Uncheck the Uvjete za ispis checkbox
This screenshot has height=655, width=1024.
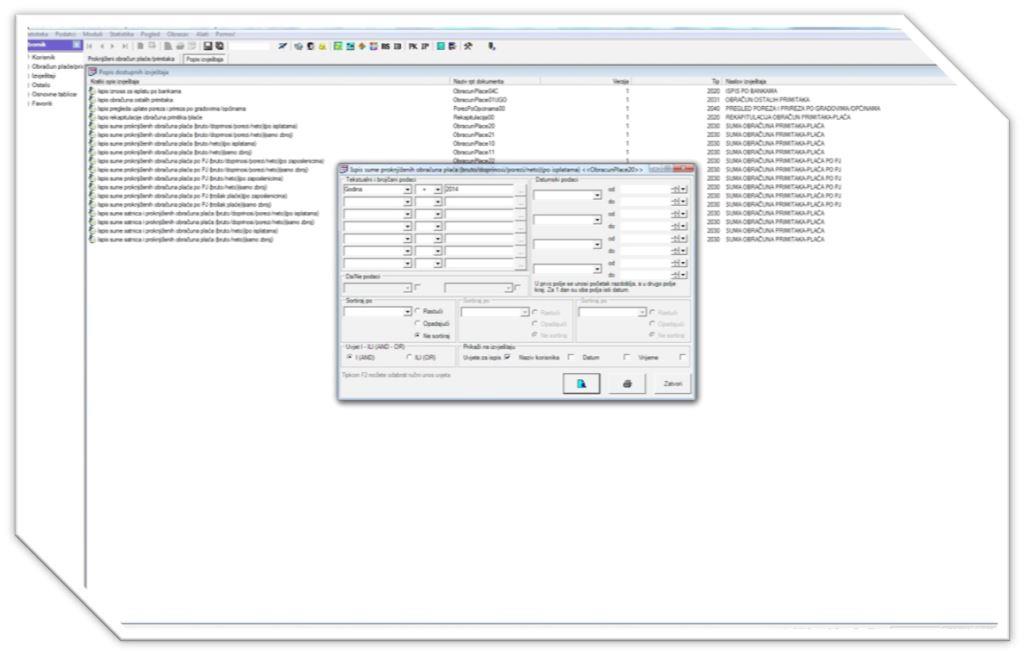click(x=508, y=355)
